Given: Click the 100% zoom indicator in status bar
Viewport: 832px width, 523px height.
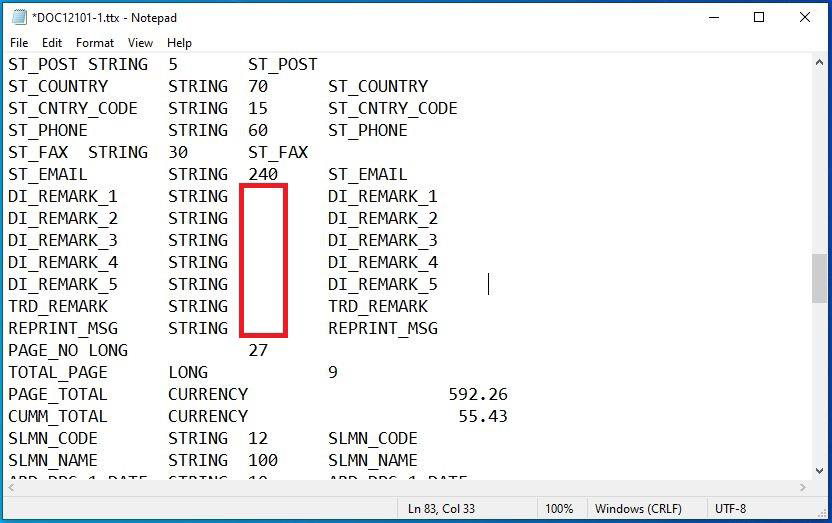Looking at the screenshot, I should [559, 509].
